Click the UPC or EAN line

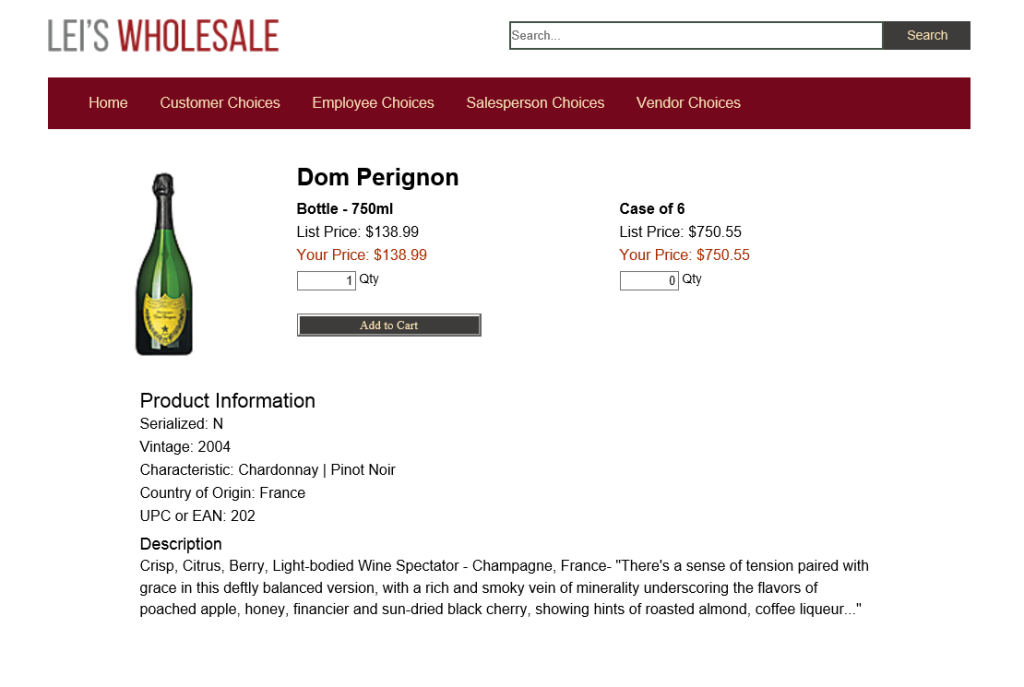click(197, 516)
